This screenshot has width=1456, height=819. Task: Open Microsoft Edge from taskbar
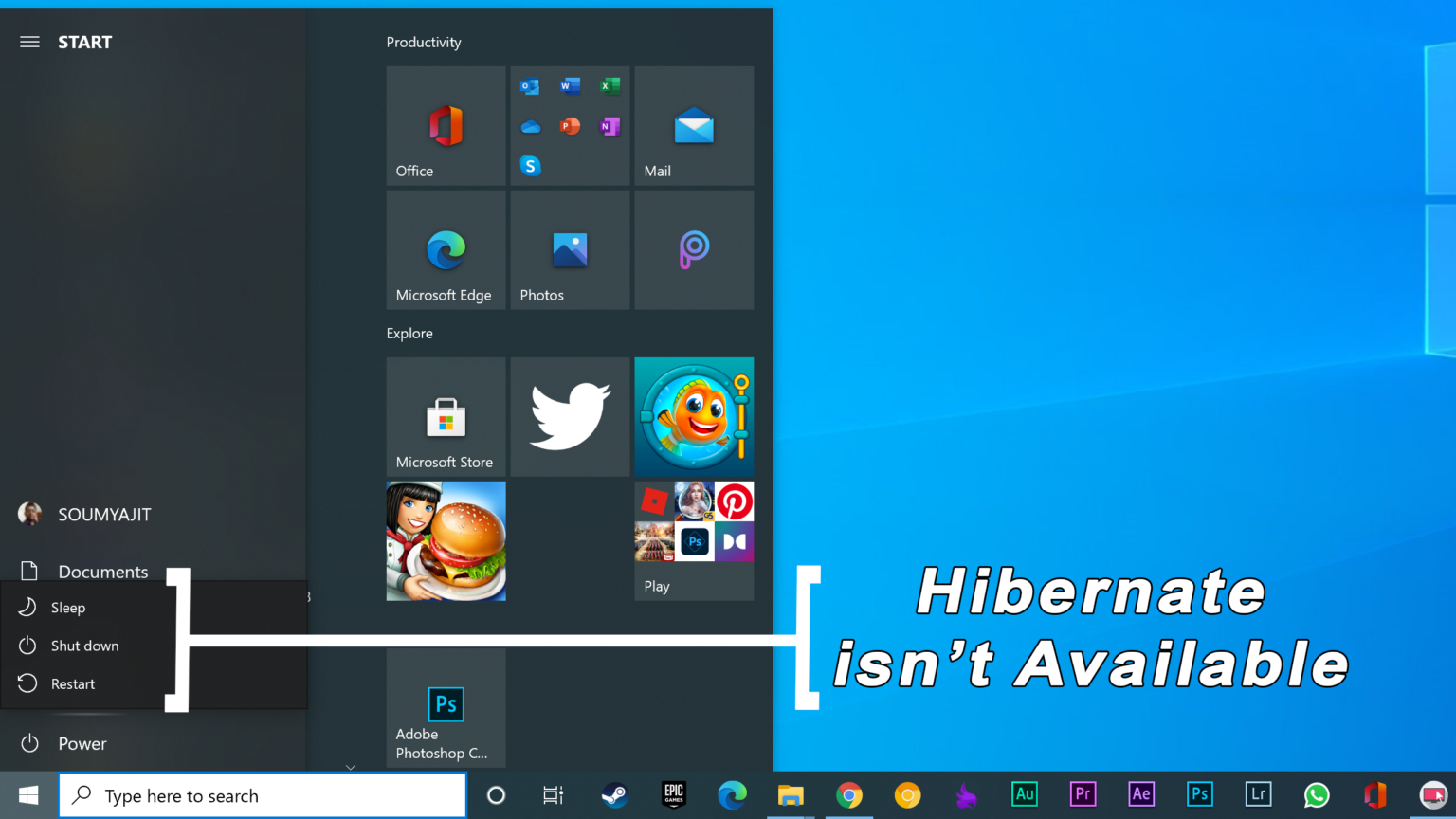pos(732,795)
